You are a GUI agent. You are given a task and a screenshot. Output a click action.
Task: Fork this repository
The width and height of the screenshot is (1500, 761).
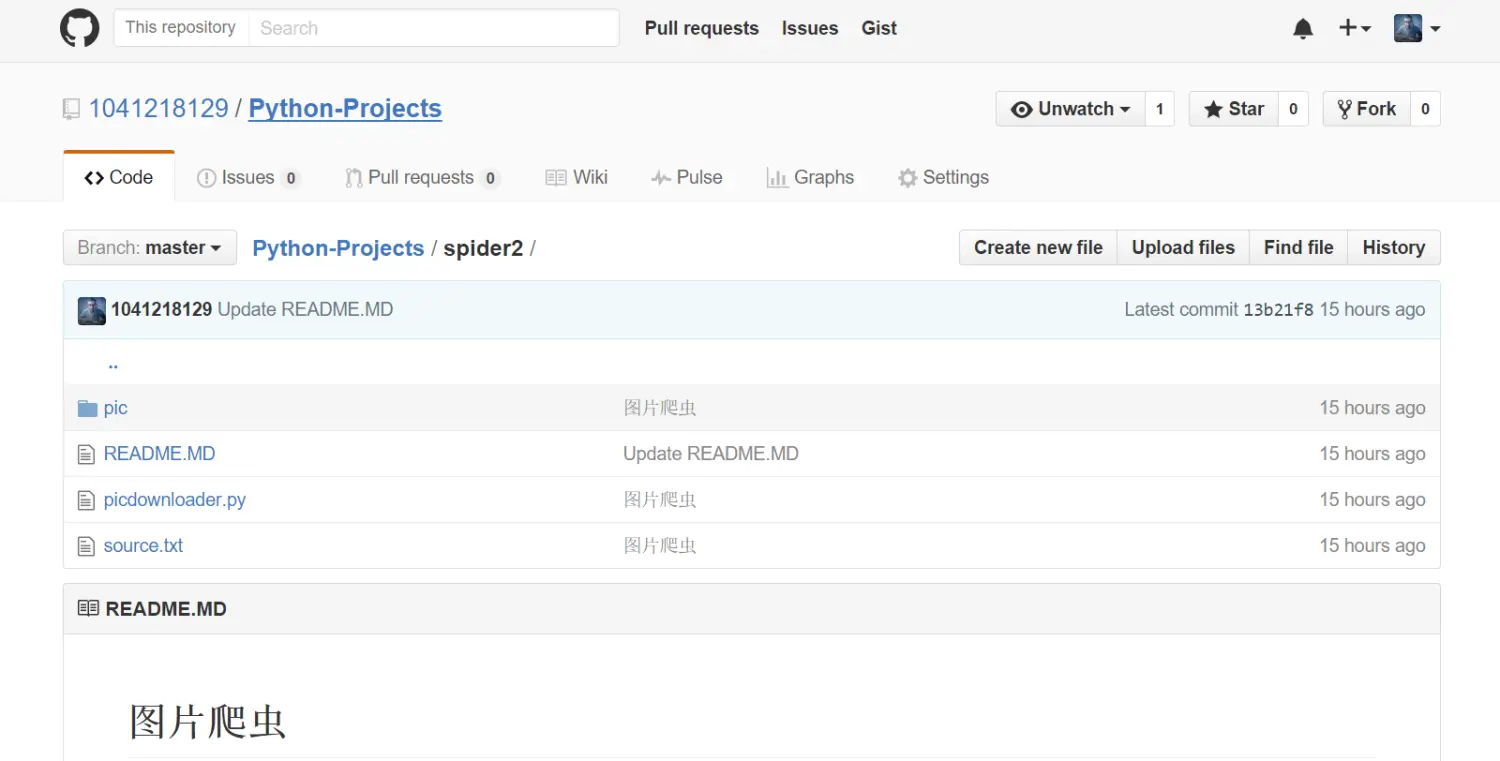[x=1366, y=109]
